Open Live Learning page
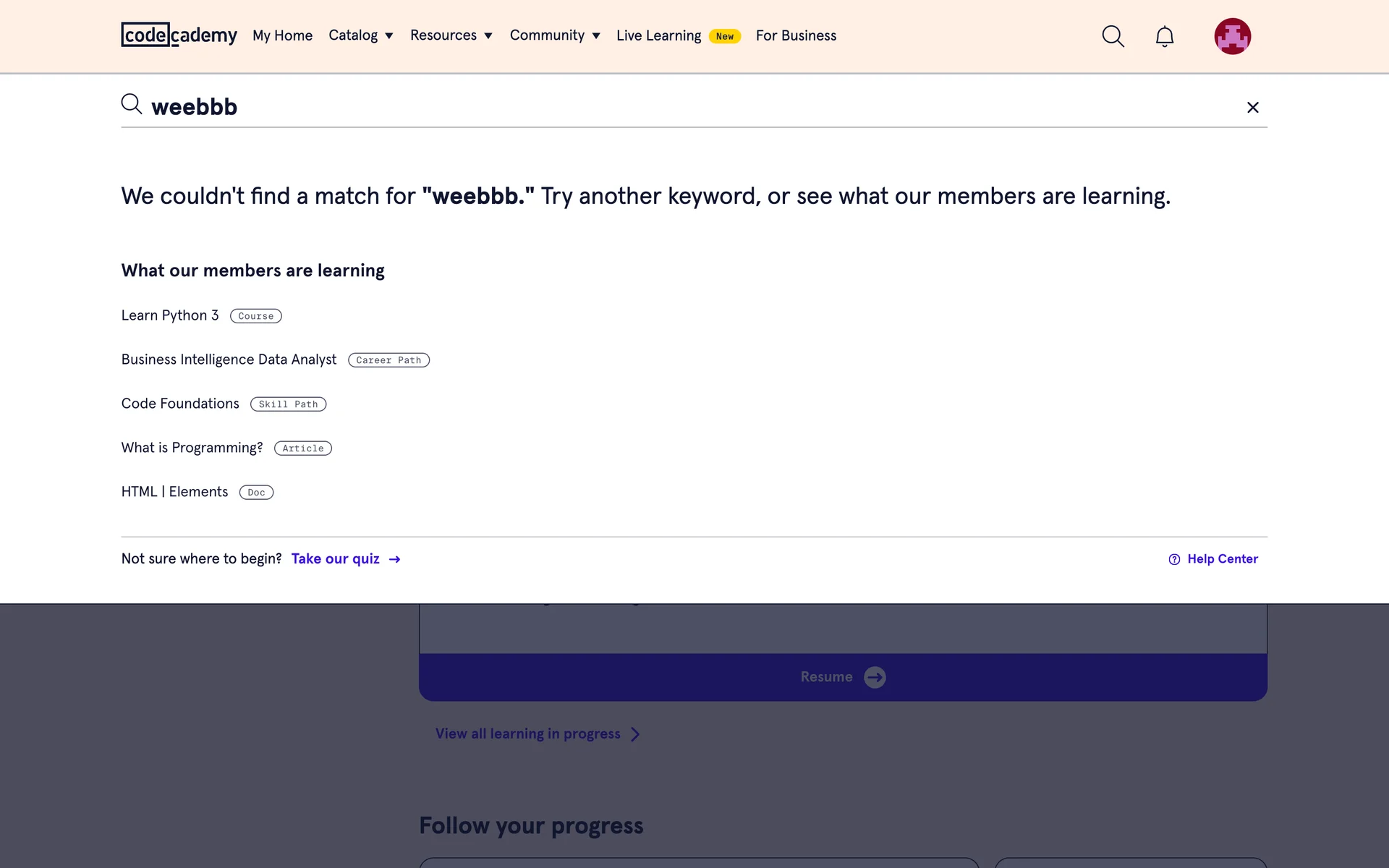 [x=658, y=35]
